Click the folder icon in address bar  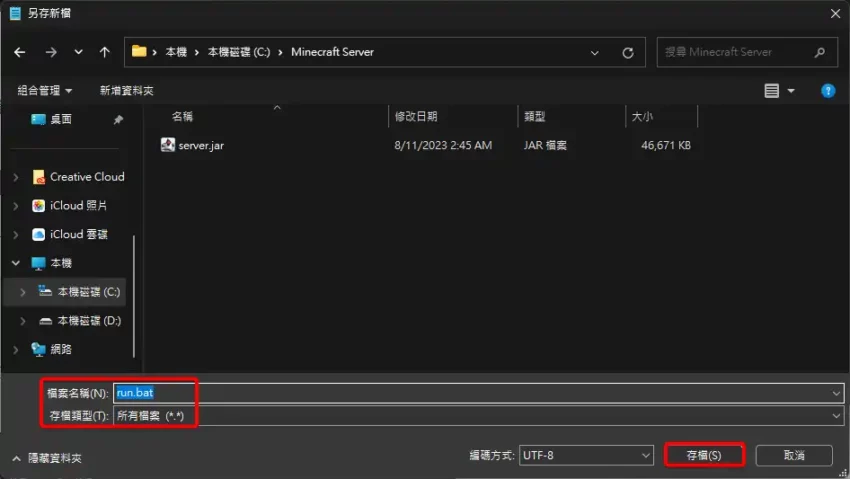[x=139, y=51]
